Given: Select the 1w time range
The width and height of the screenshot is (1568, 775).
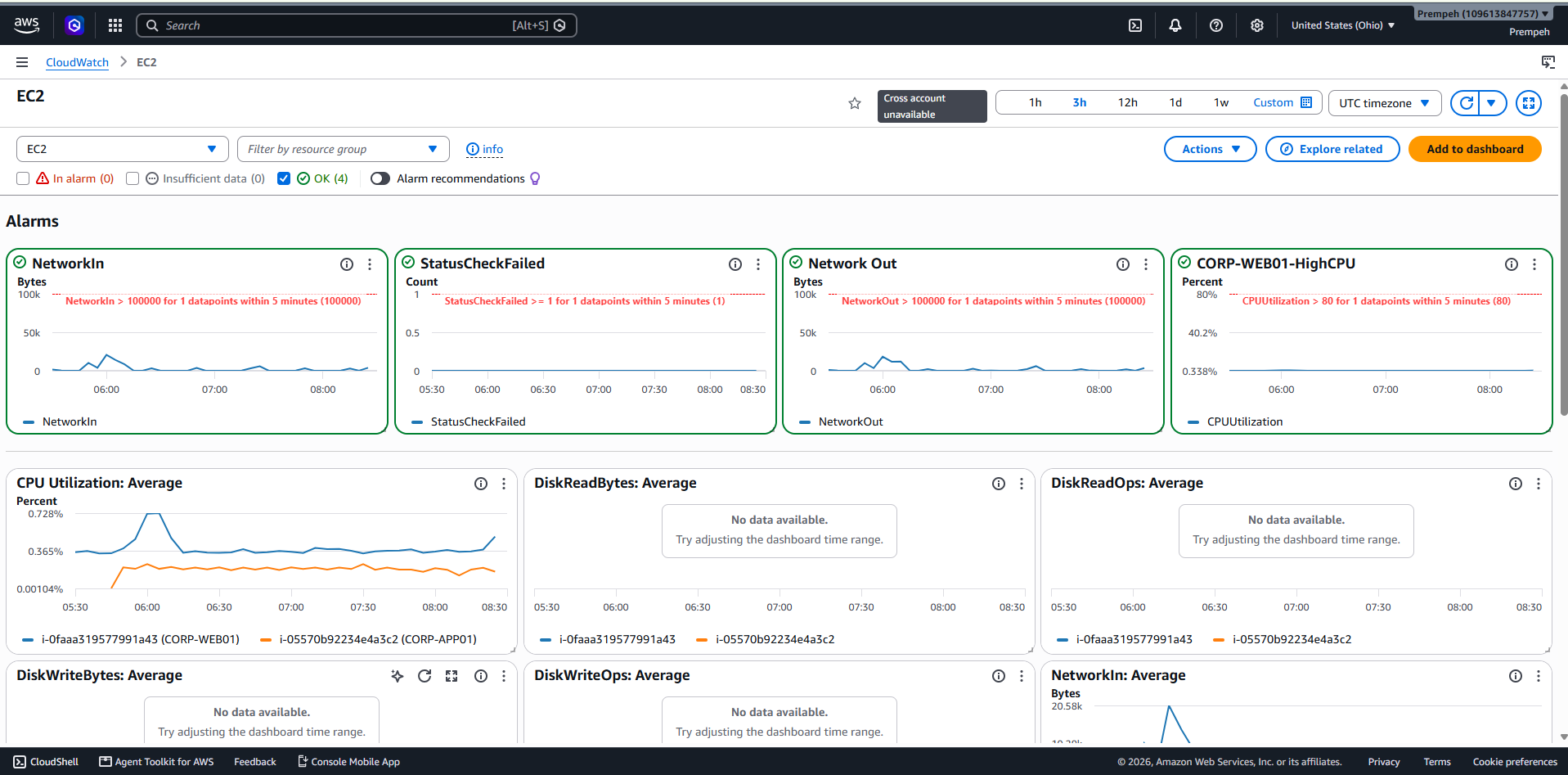Looking at the screenshot, I should click(x=1221, y=102).
